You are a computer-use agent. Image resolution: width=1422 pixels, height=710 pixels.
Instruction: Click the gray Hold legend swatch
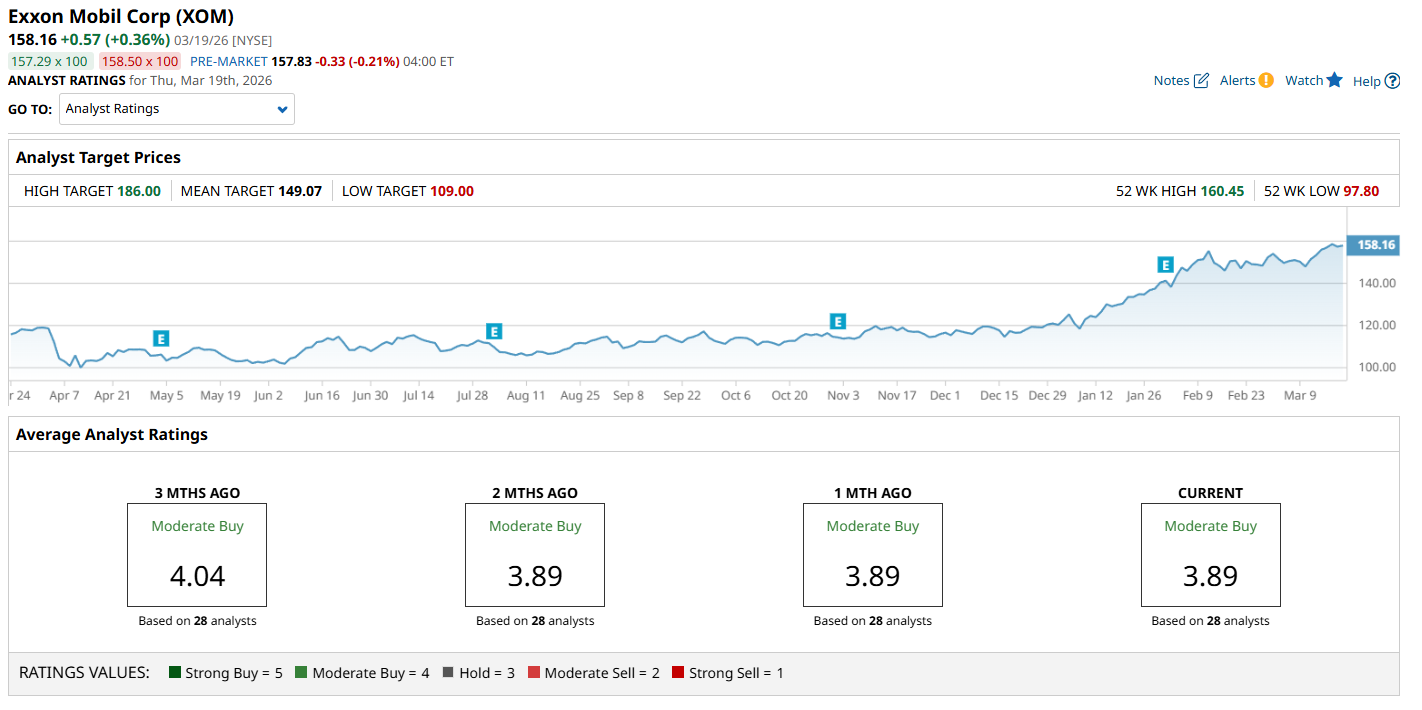click(x=448, y=673)
